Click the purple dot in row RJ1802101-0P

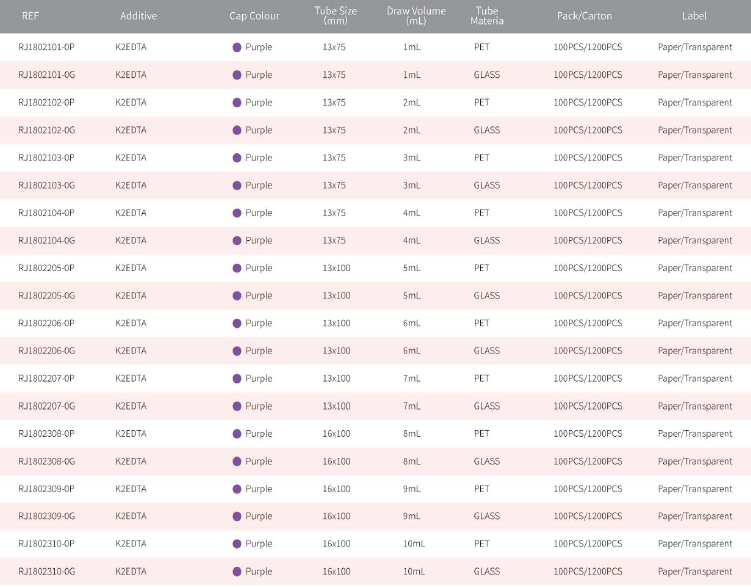click(236, 47)
